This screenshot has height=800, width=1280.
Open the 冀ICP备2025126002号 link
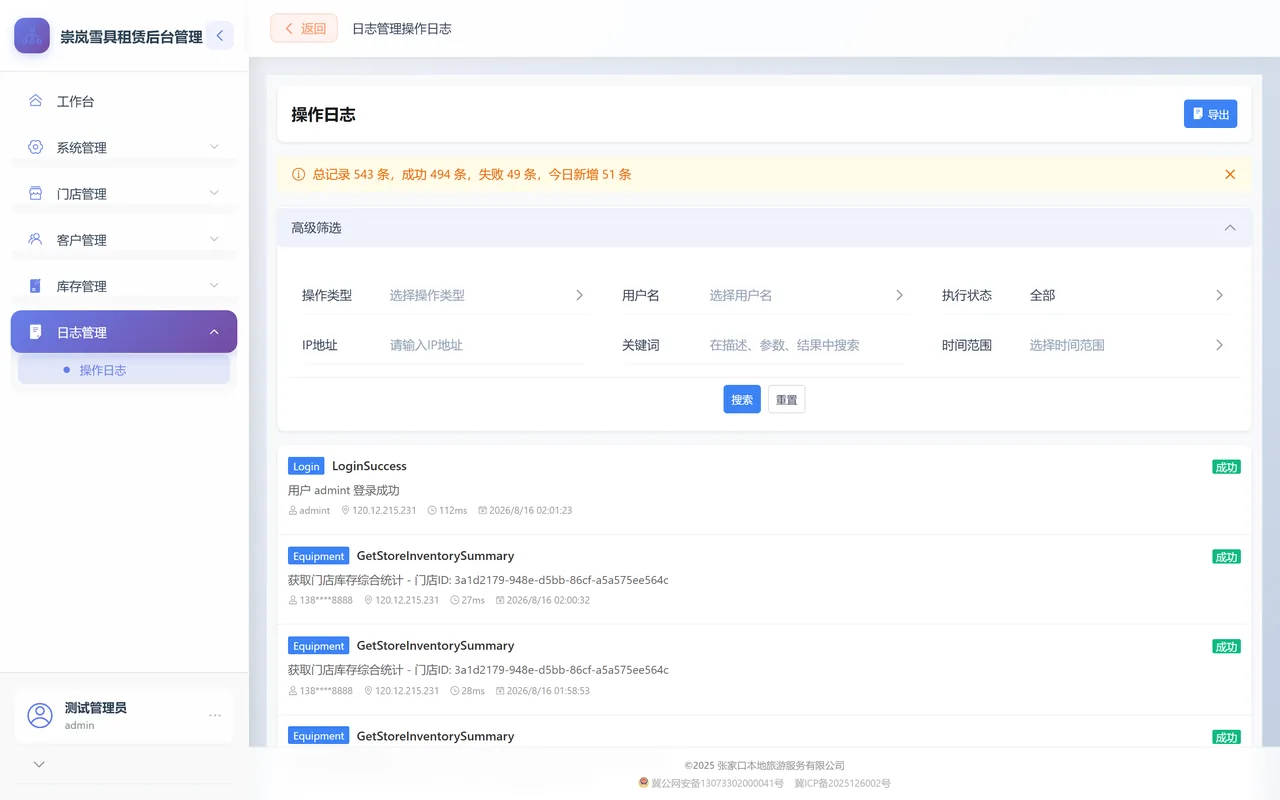point(842,783)
